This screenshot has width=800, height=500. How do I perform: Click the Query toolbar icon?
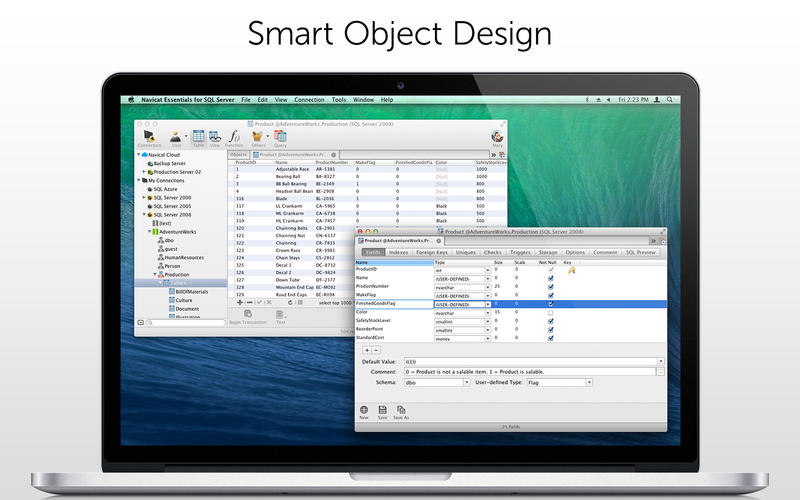click(x=280, y=136)
